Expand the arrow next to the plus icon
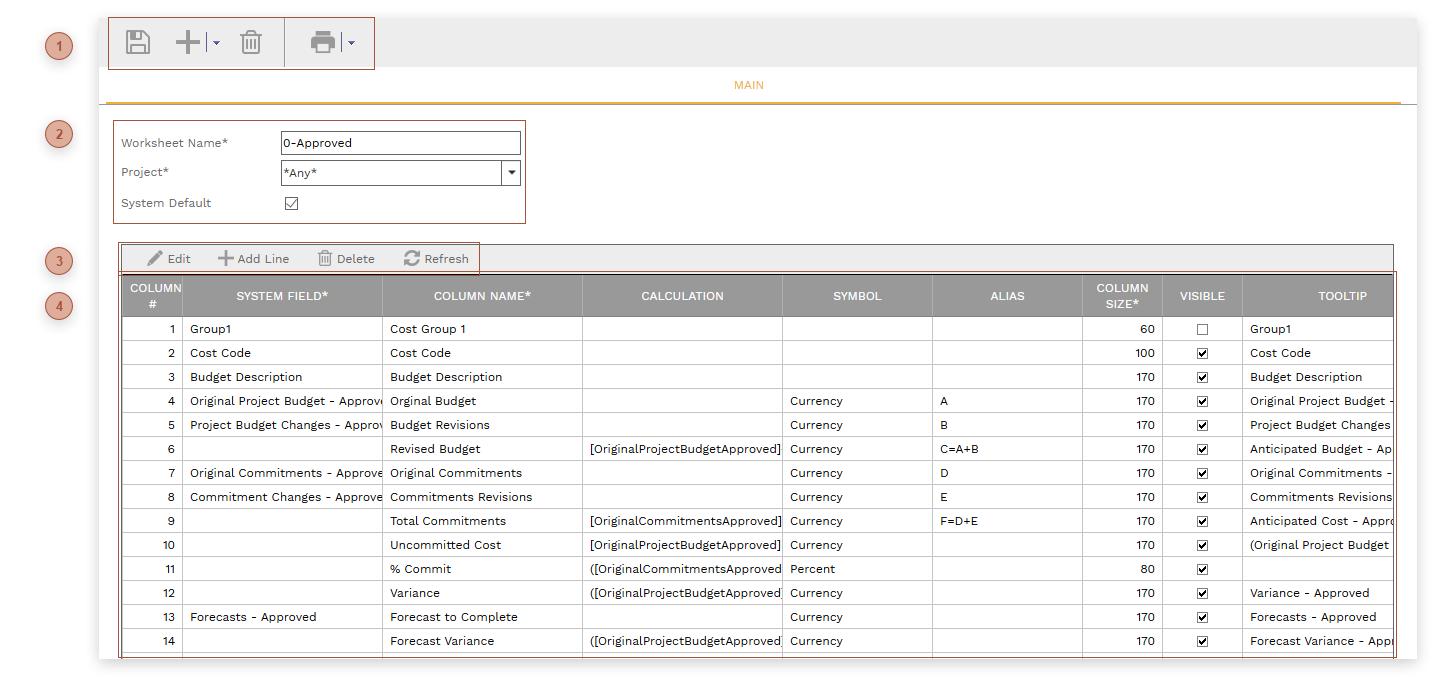This screenshot has height=683, width=1436. coord(216,43)
